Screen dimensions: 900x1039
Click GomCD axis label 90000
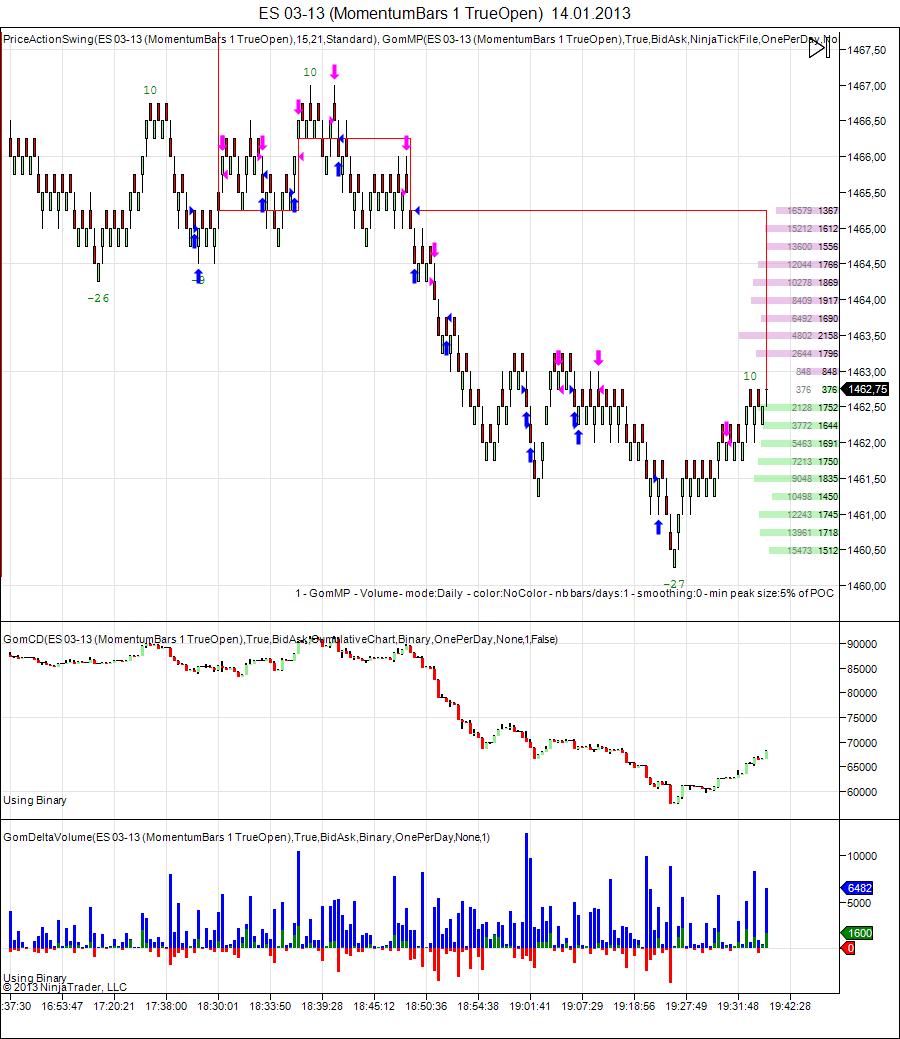point(862,644)
